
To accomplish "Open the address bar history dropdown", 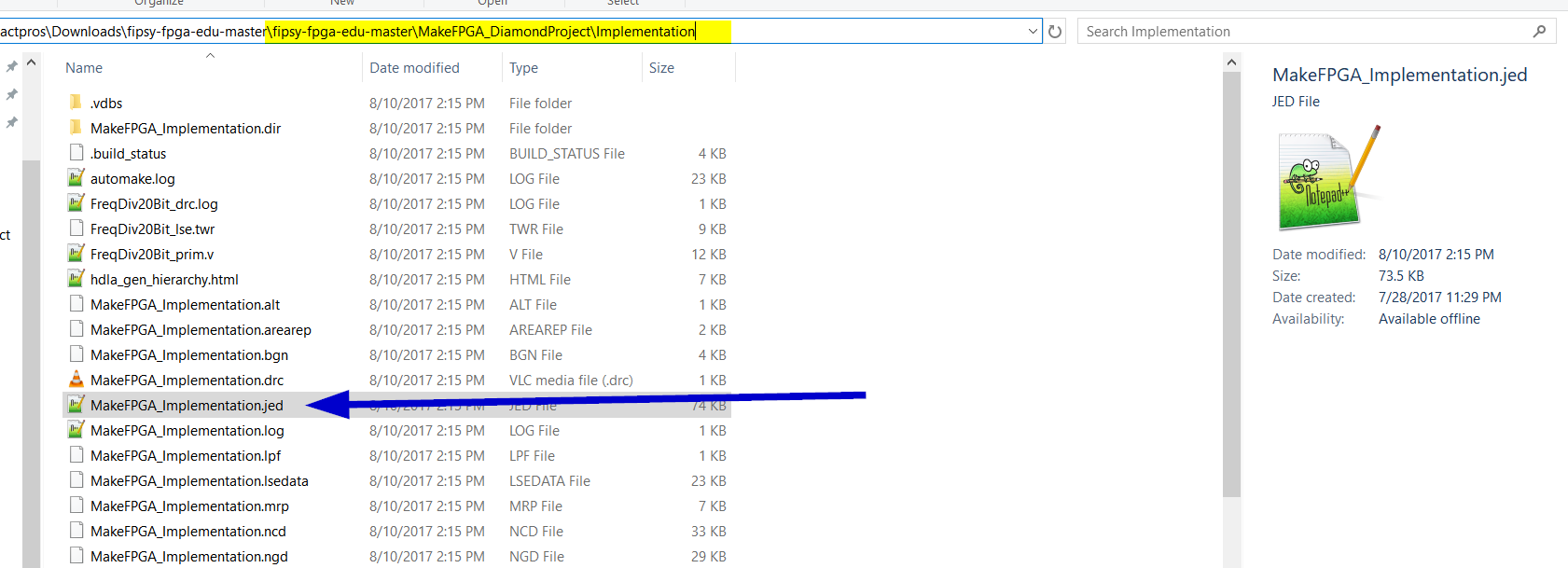I will coord(1033,32).
